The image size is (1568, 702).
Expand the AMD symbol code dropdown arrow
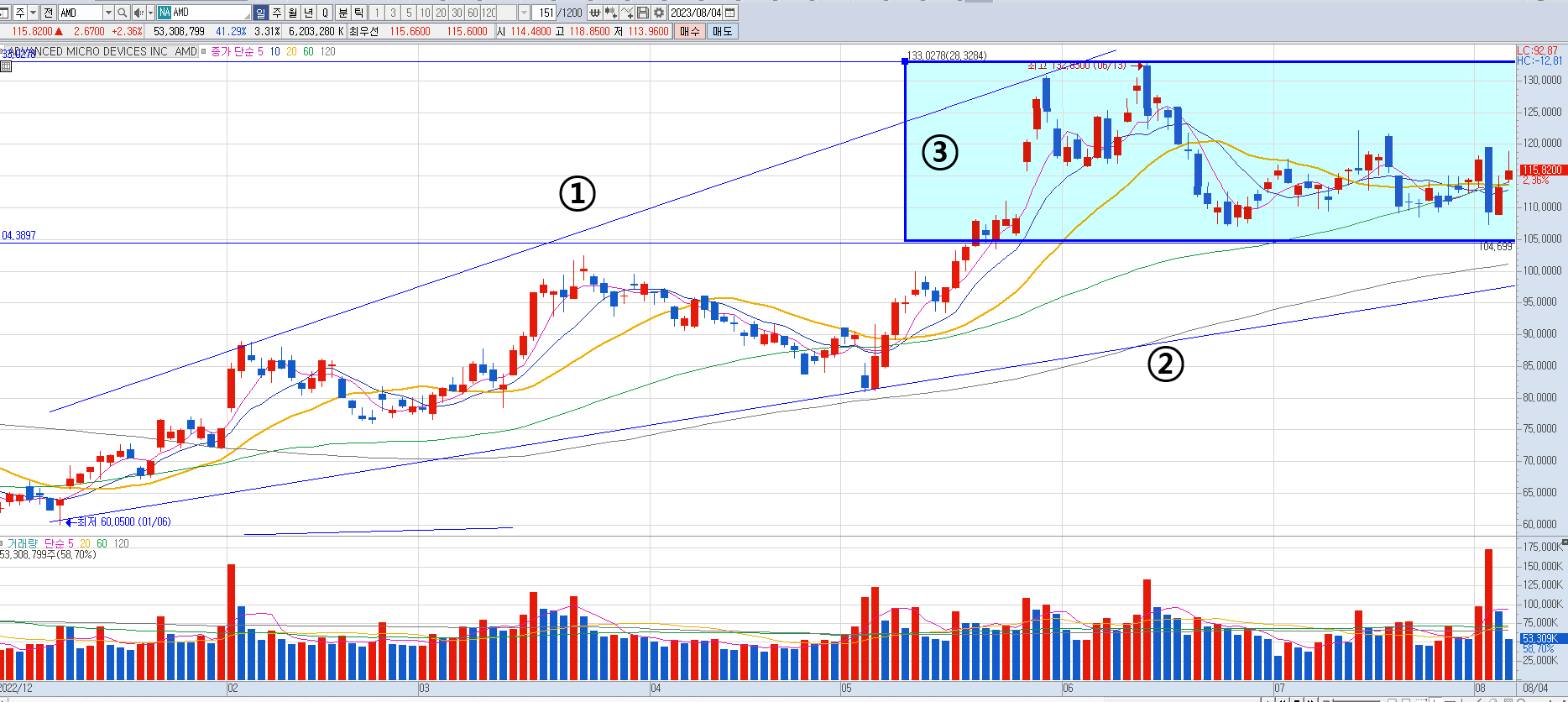[x=108, y=13]
